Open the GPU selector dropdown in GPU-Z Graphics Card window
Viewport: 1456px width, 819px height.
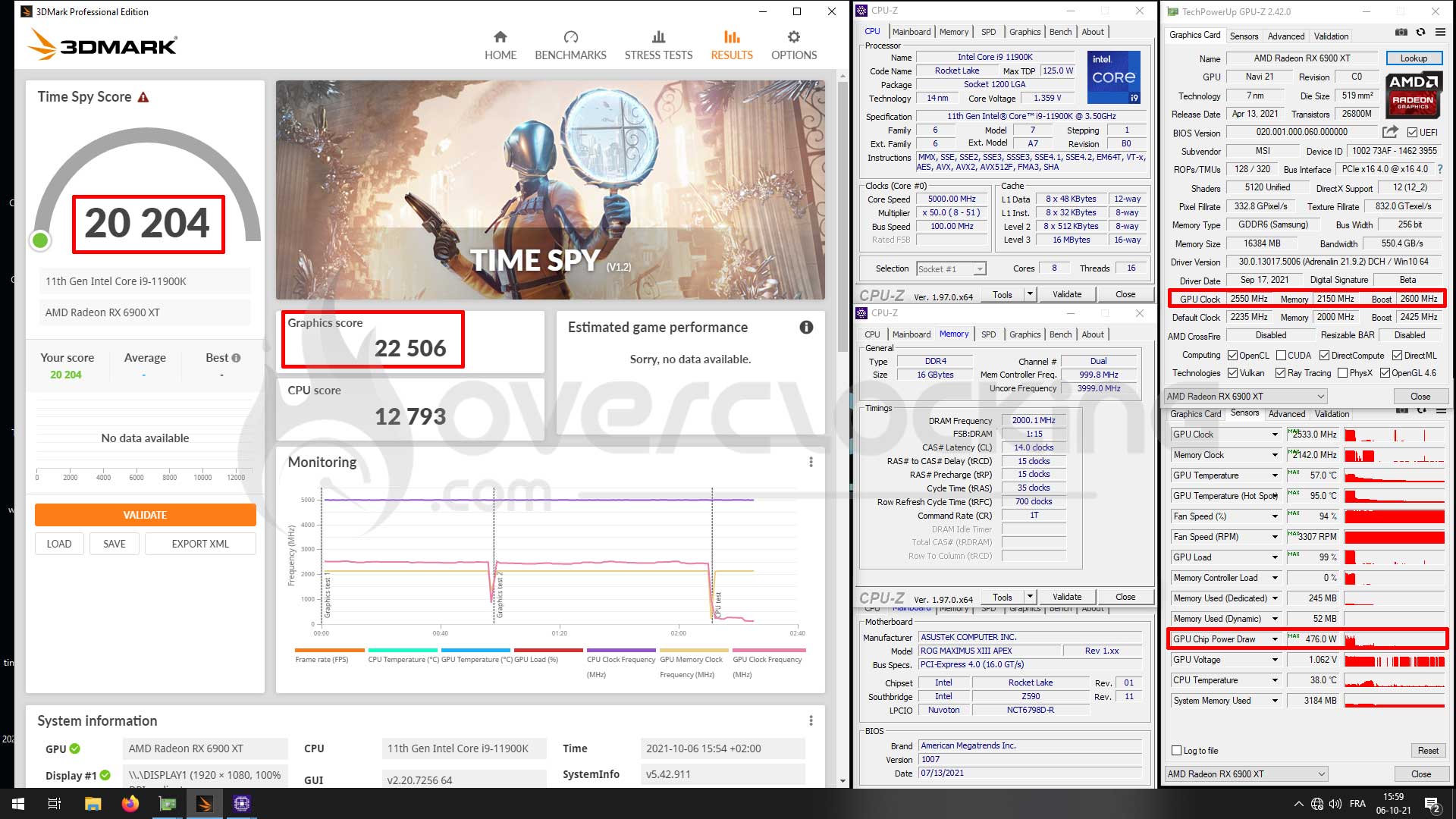point(1245,397)
